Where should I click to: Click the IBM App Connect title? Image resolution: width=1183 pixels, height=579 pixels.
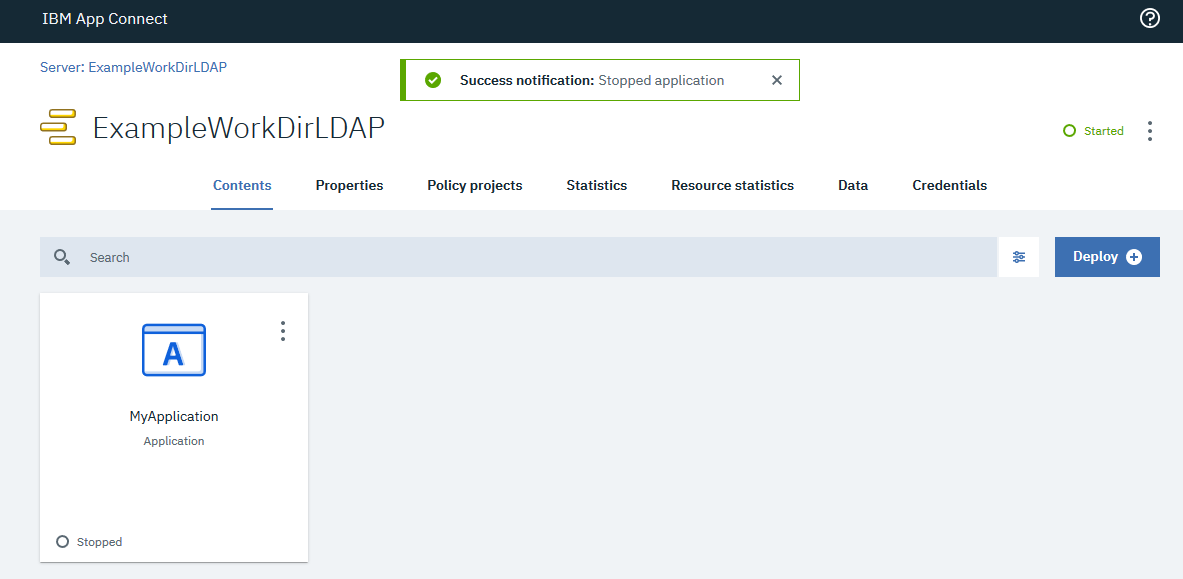(105, 19)
